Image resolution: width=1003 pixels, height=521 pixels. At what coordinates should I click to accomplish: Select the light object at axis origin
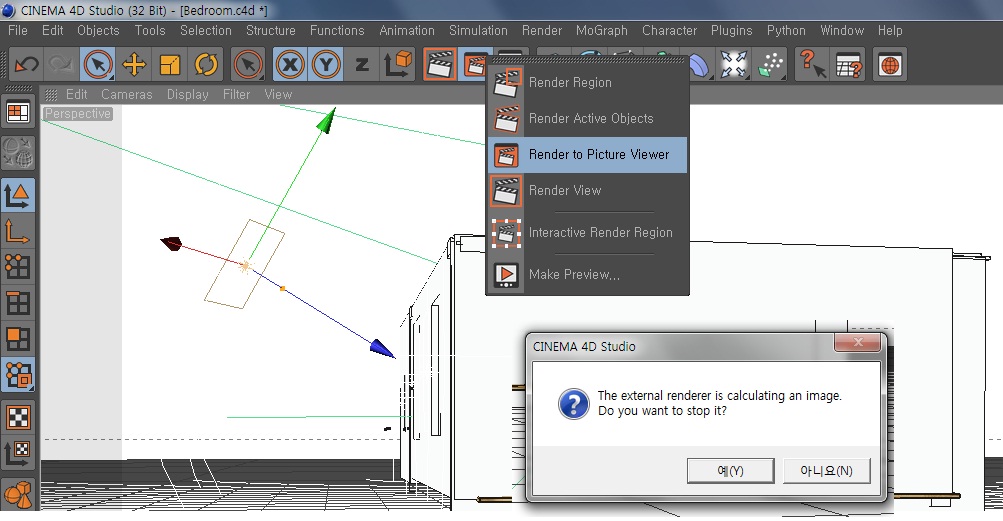tap(244, 265)
